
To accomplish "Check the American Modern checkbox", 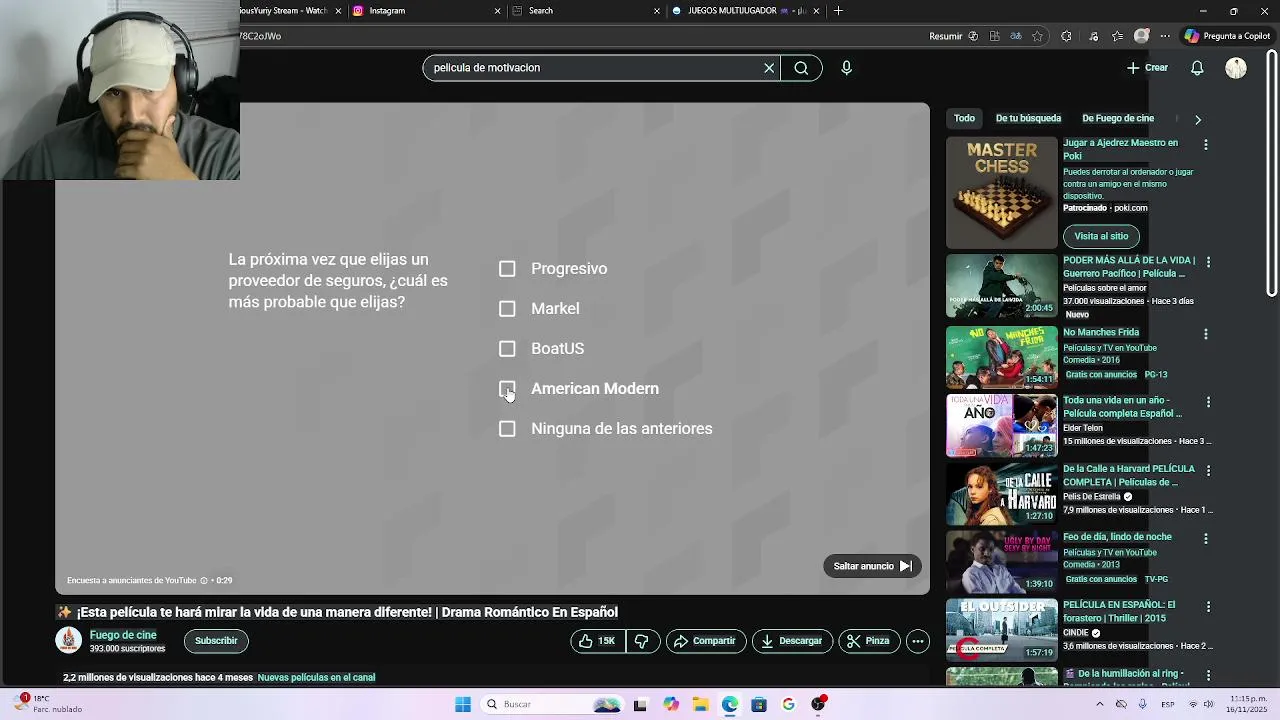I will tap(507, 389).
